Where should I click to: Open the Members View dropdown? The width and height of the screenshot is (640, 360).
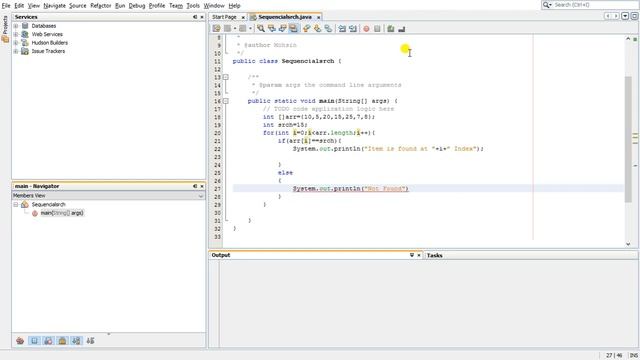[200, 196]
